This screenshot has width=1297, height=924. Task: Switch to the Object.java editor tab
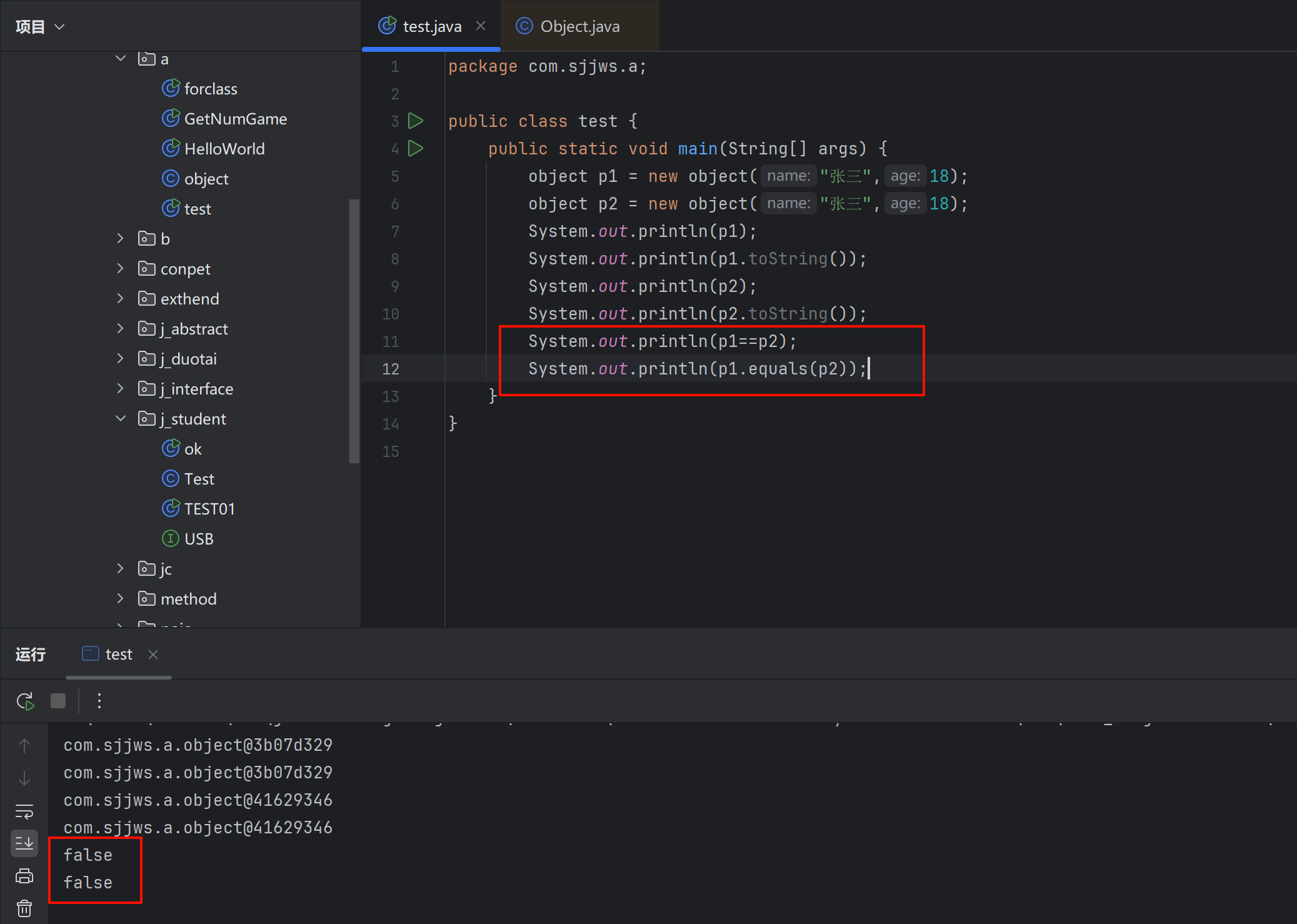pos(579,26)
